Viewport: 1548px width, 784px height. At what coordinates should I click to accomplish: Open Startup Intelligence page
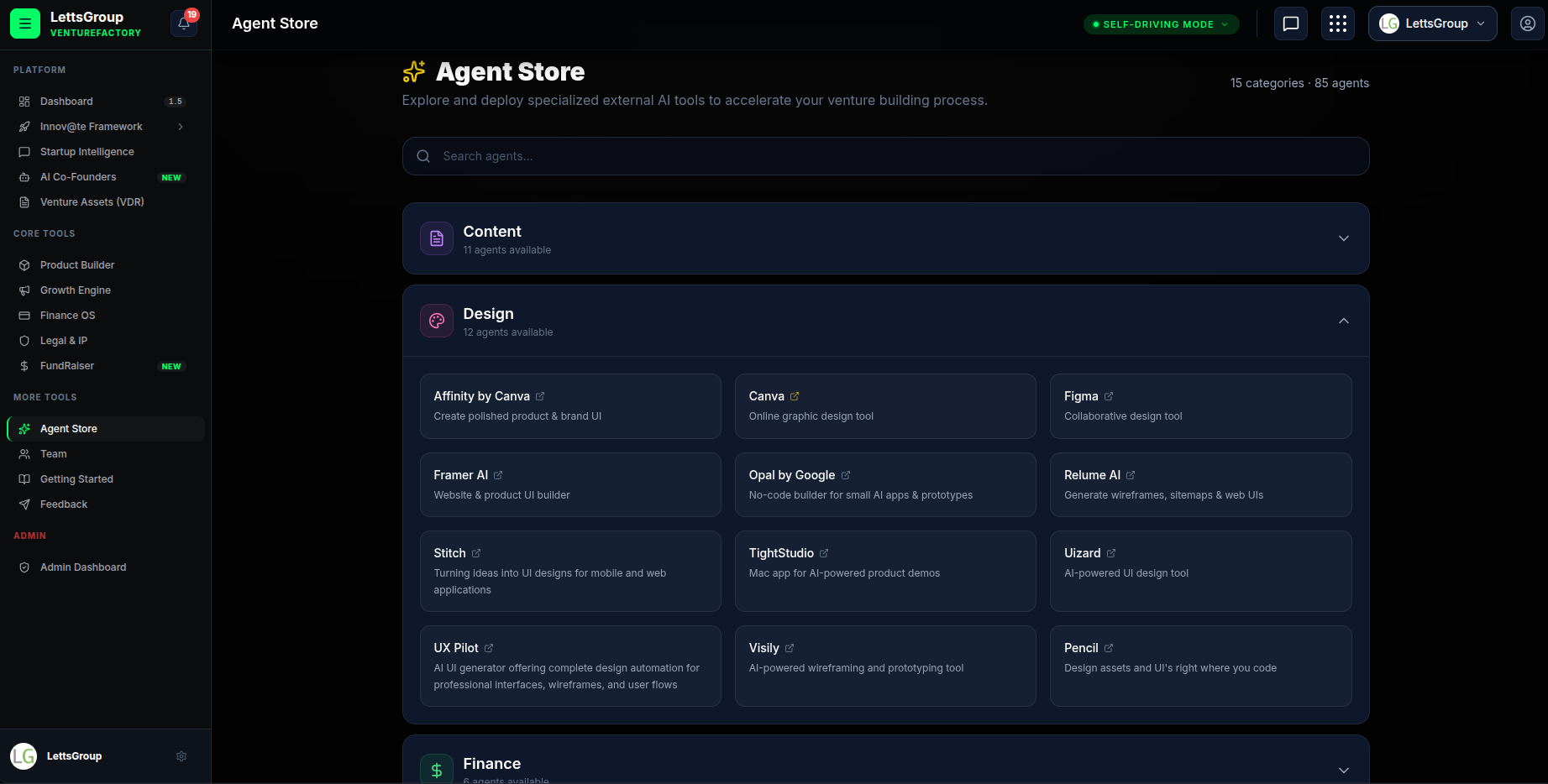pos(105,152)
